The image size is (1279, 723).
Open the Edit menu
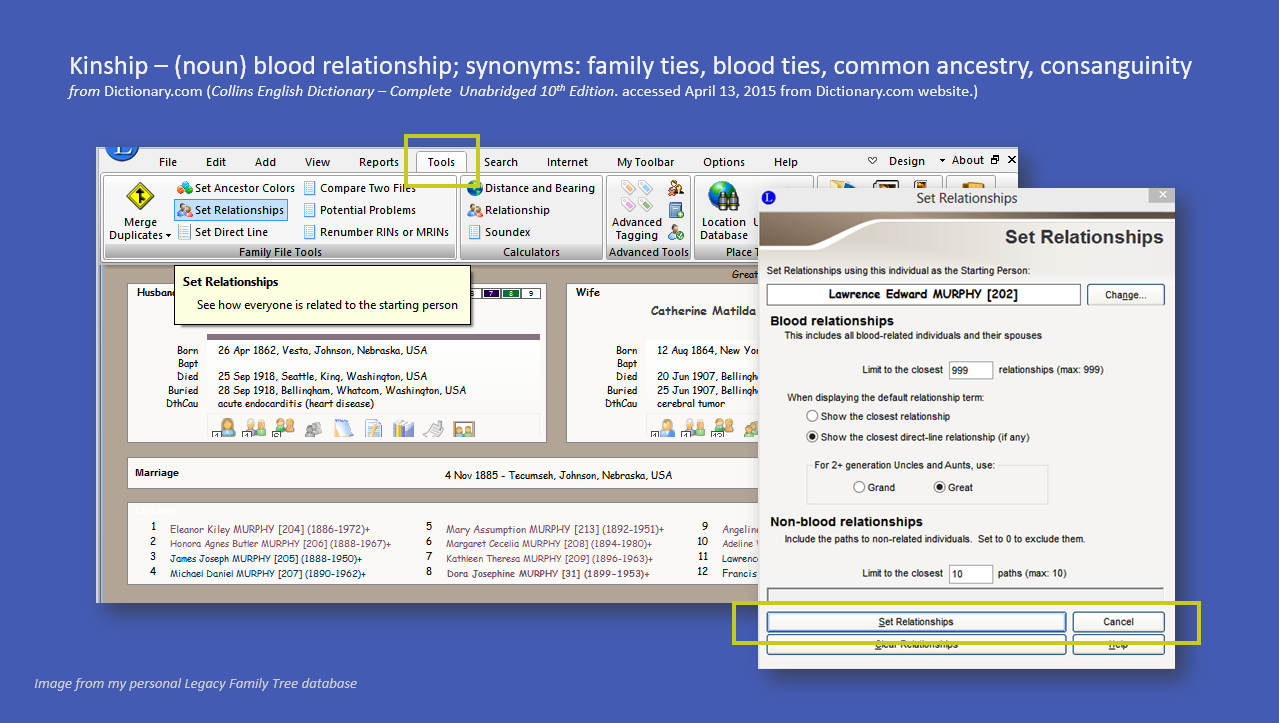pyautogui.click(x=216, y=162)
